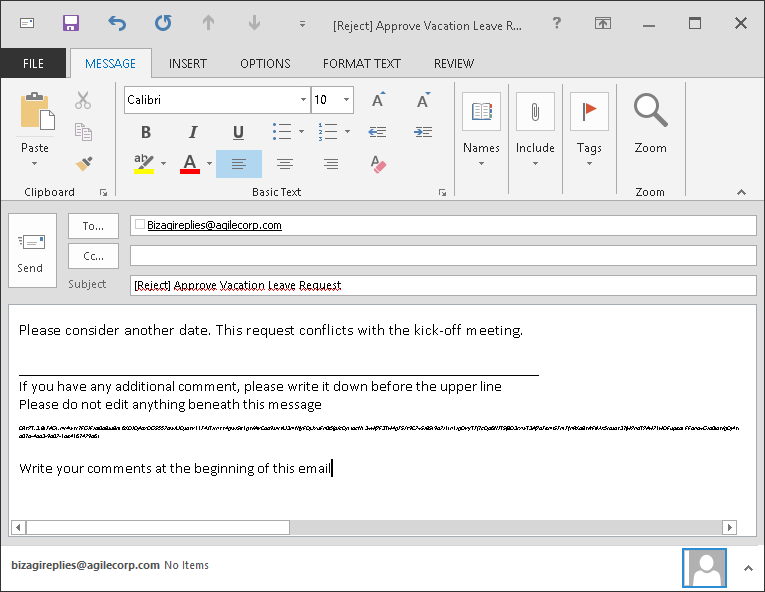Cut selection with the scissors icon

(x=83, y=100)
